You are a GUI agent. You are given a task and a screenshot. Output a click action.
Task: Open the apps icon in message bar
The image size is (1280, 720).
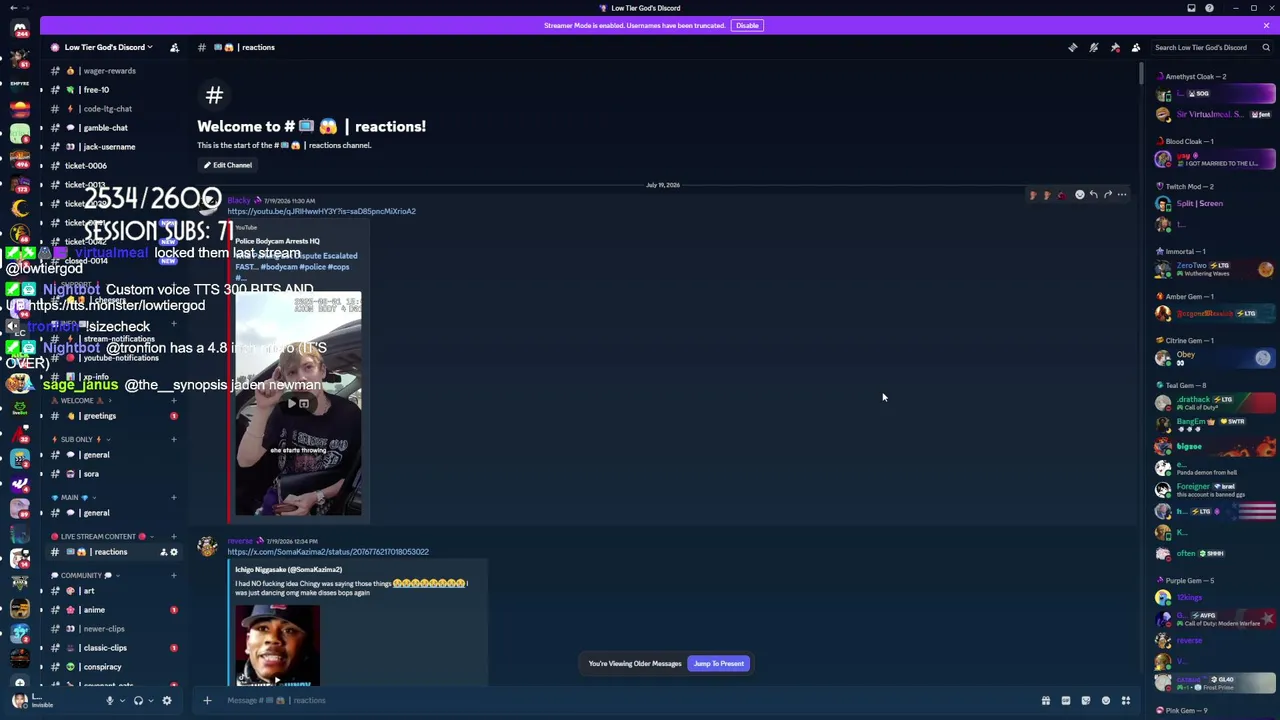[x=1126, y=701]
